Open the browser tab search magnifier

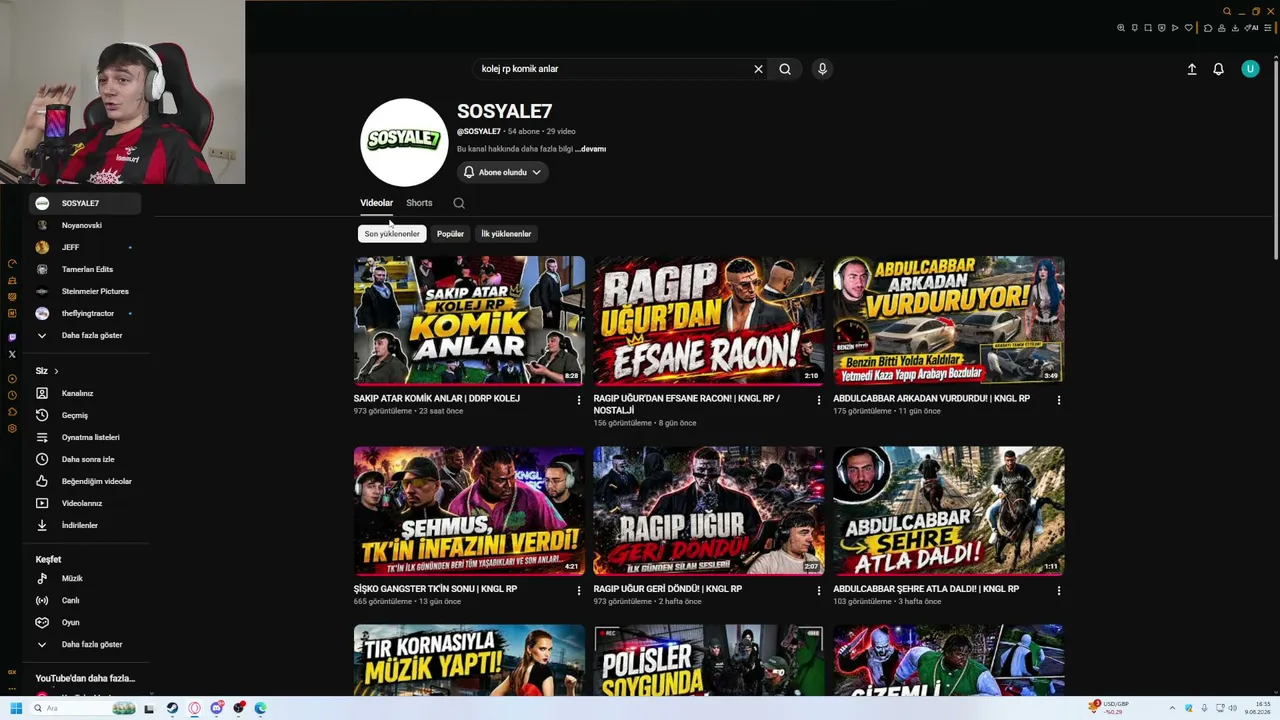coord(1227,12)
